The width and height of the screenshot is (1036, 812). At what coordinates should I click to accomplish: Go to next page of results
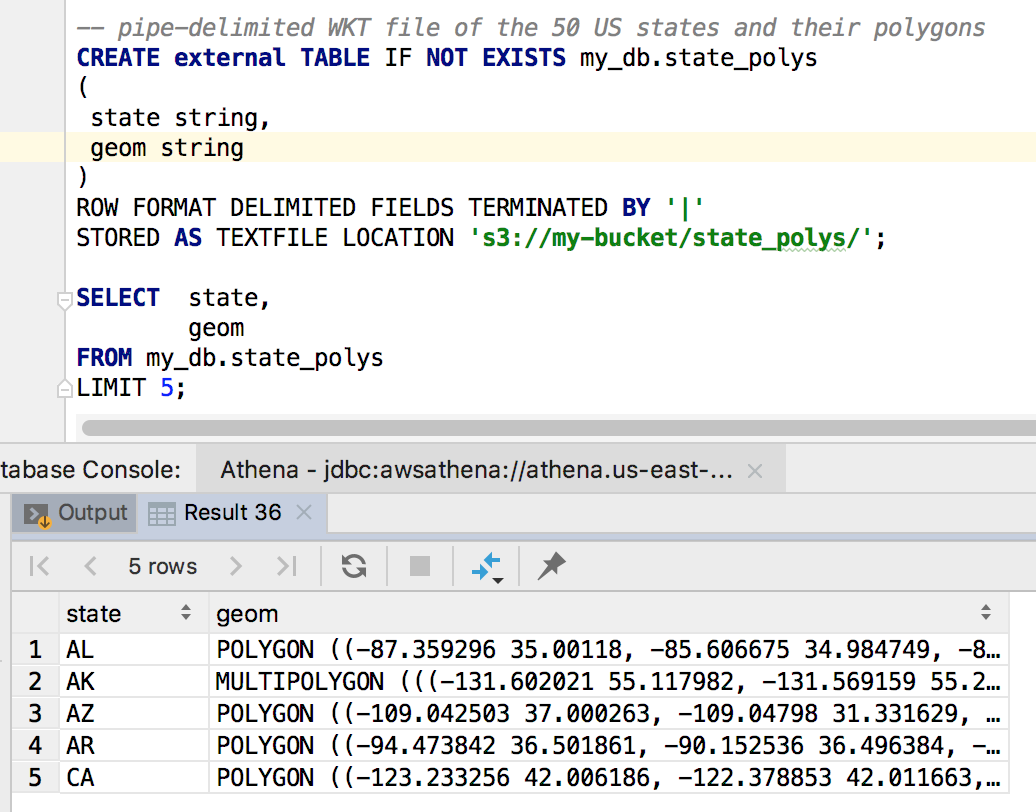235,566
